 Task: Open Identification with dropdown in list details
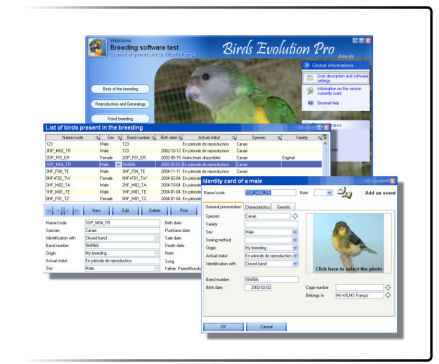[x=157, y=238]
